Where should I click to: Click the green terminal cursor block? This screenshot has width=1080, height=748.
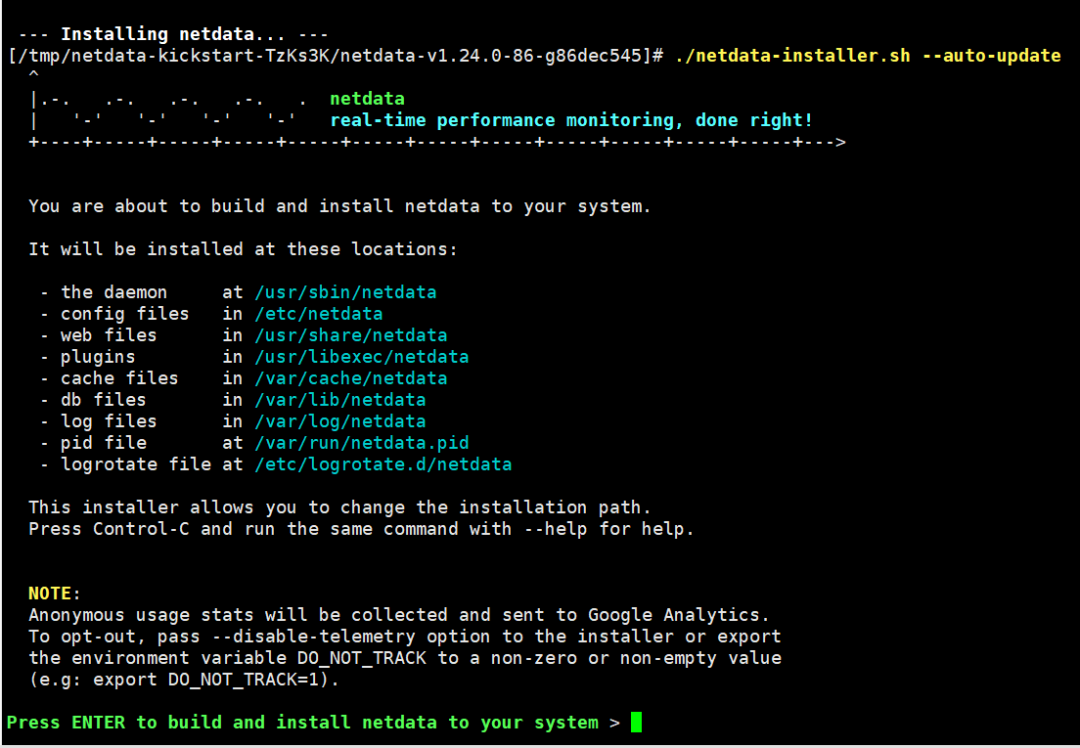[x=636, y=723]
